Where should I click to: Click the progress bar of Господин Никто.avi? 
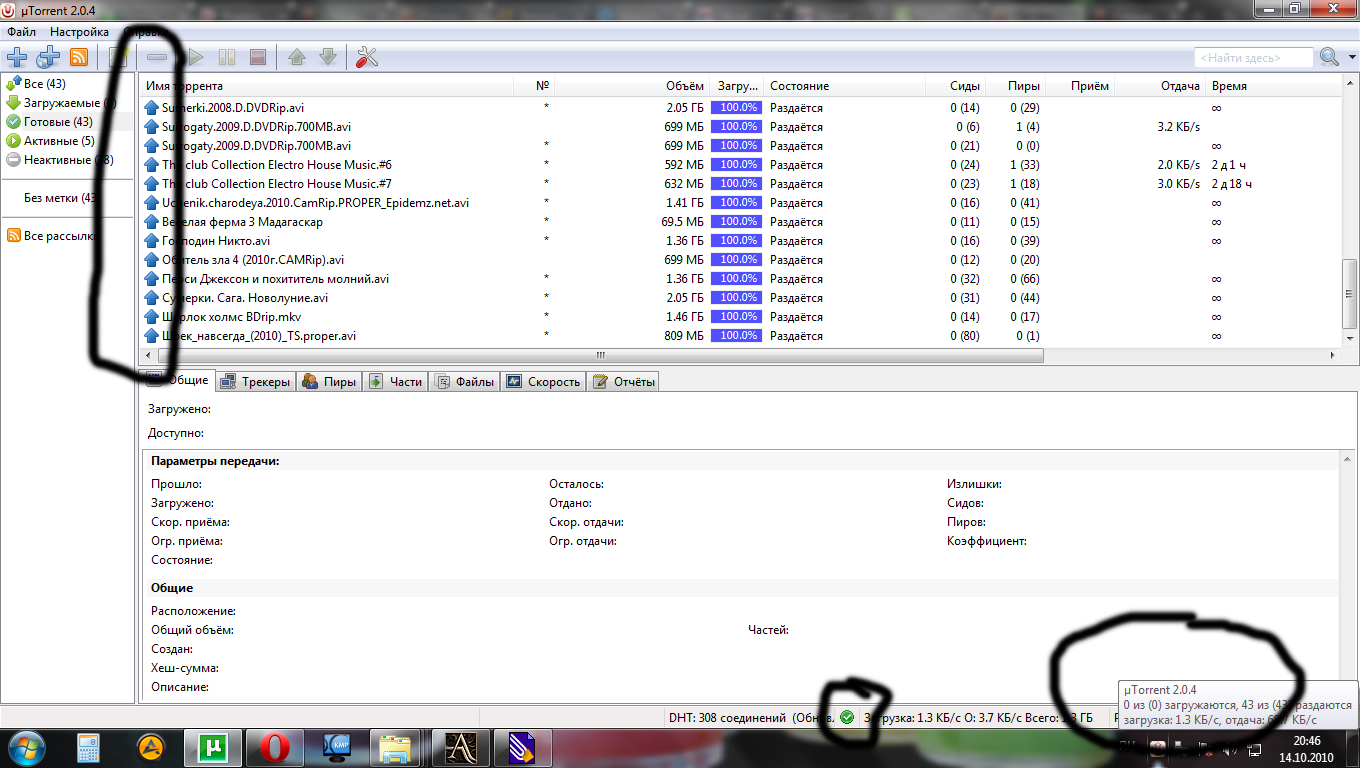(736, 241)
